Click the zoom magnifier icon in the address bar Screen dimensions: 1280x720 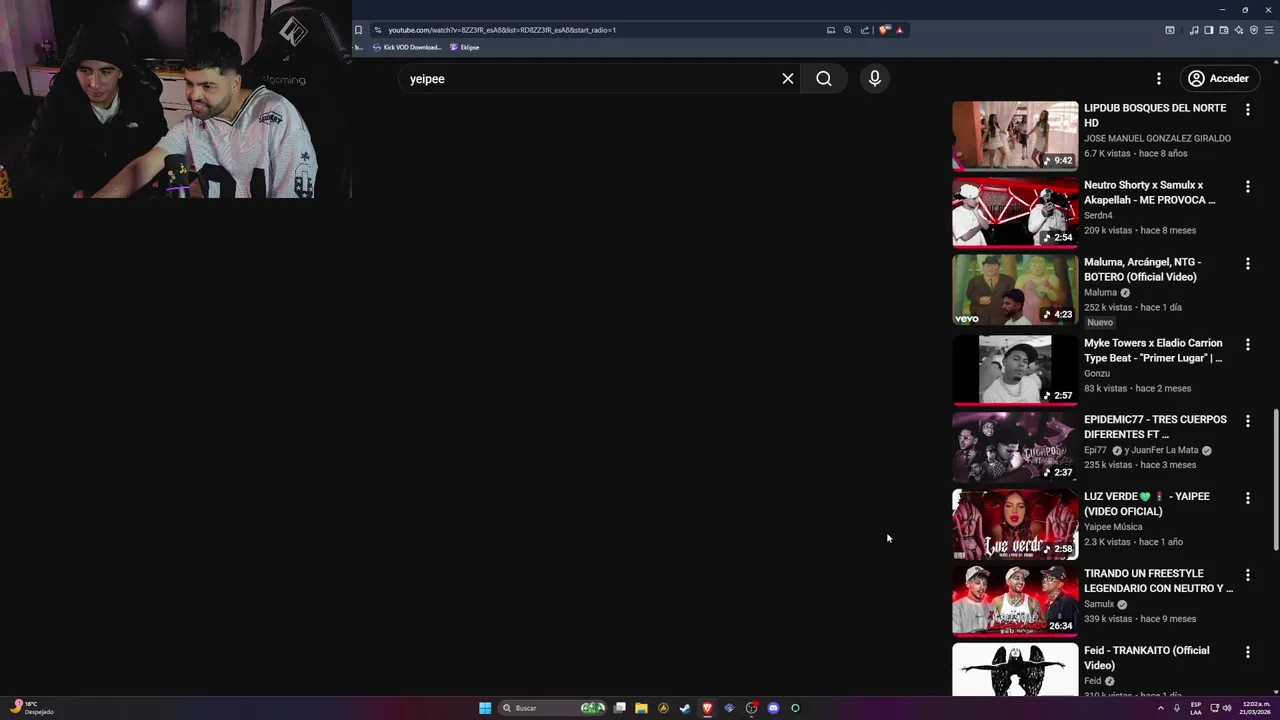(848, 30)
